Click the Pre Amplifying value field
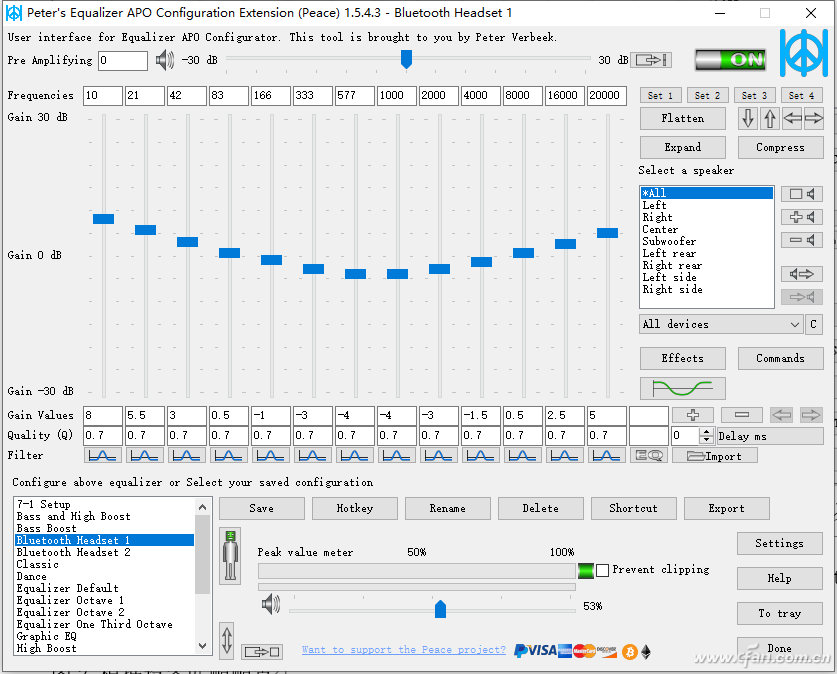This screenshot has width=837, height=674. click(123, 60)
